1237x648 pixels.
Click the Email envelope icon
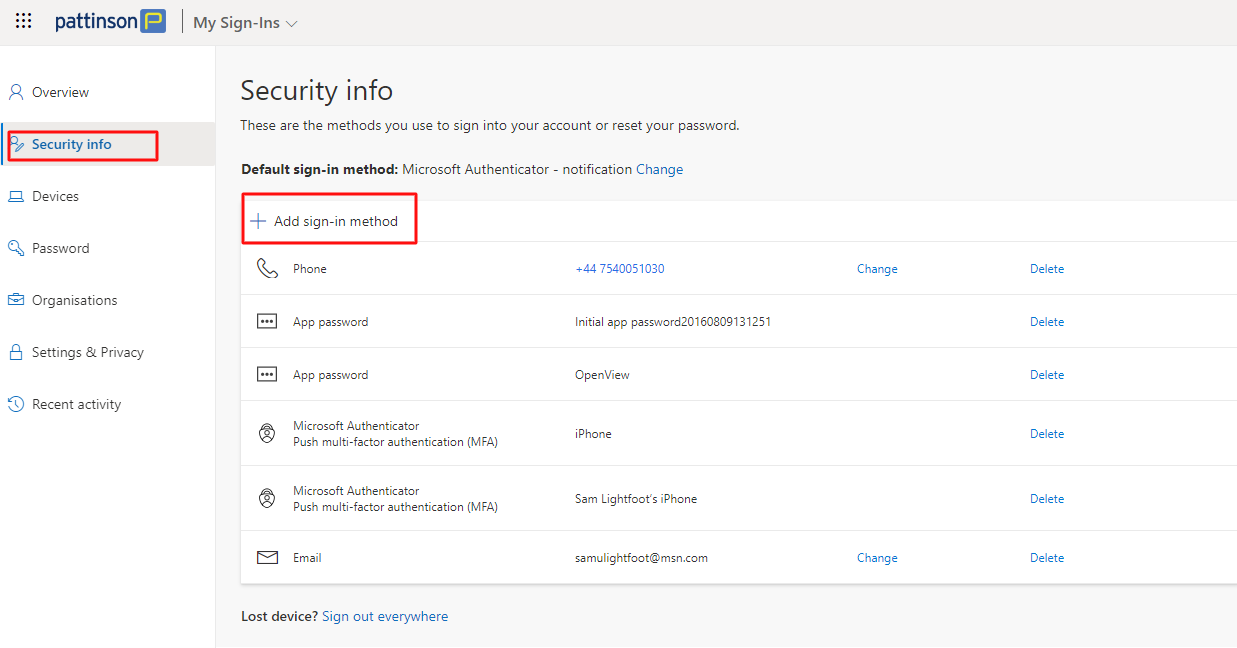click(x=267, y=558)
